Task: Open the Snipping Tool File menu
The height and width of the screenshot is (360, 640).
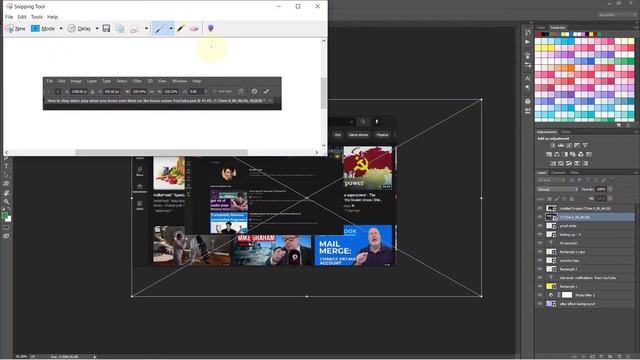Action: (9, 17)
